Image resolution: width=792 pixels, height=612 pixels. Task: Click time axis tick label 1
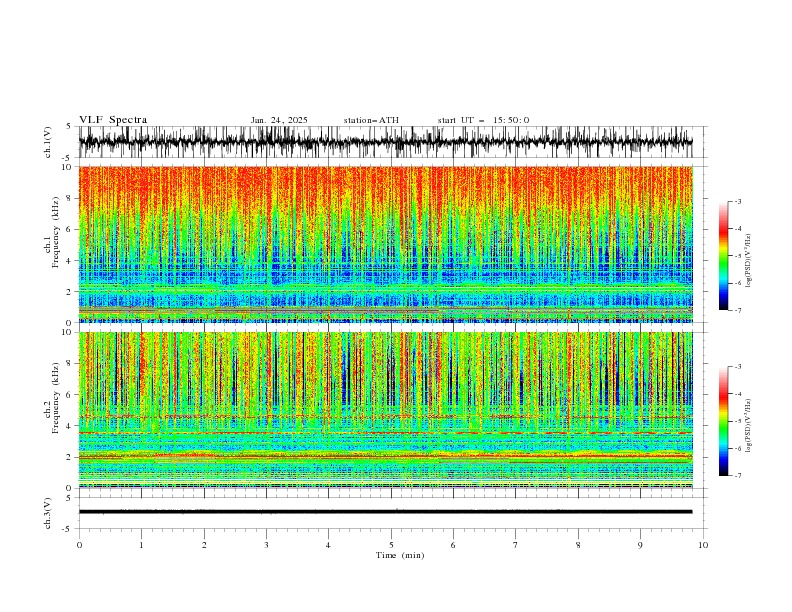(141, 545)
